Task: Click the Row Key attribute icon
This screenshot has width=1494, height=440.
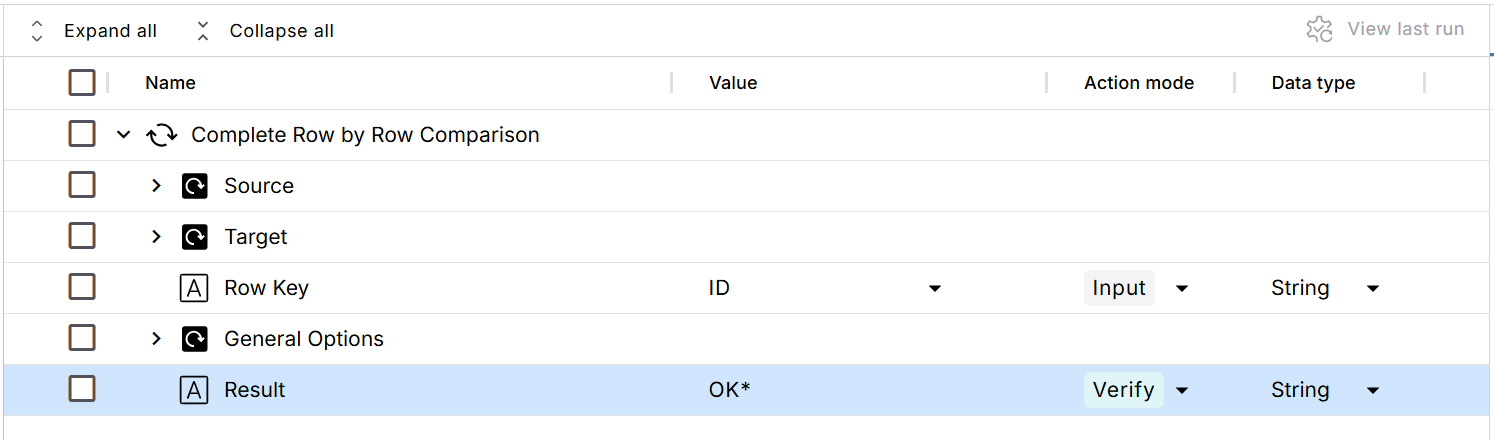Action: coord(194,288)
